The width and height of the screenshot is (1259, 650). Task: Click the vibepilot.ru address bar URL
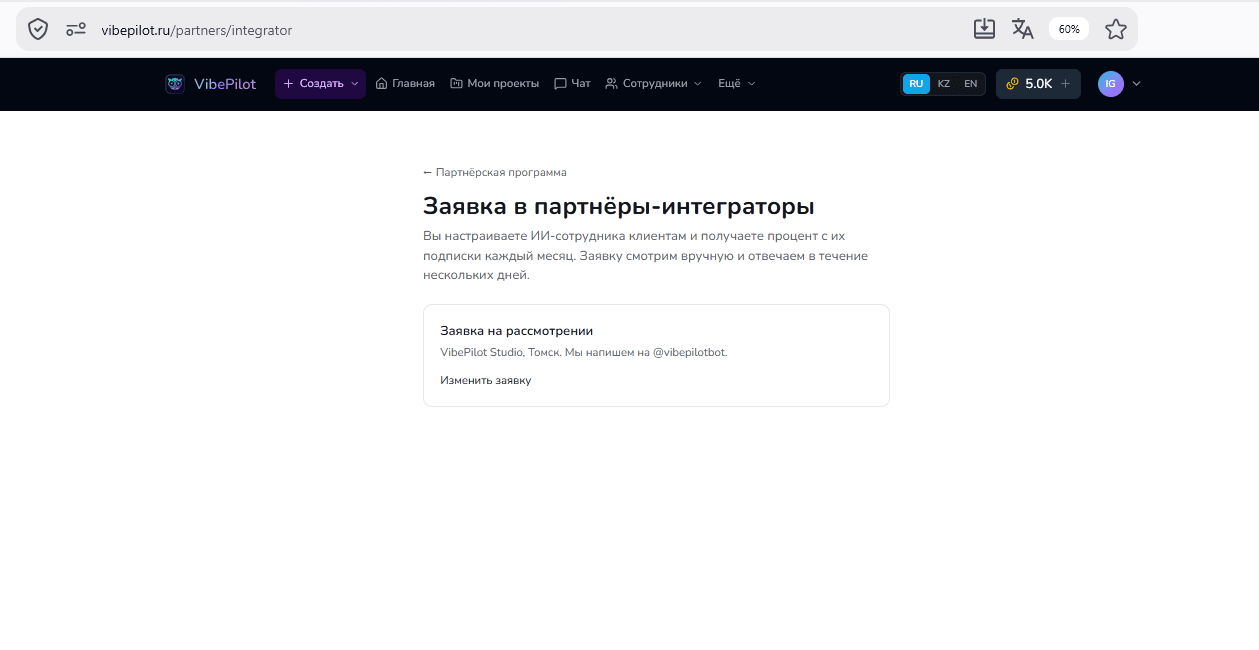point(196,30)
